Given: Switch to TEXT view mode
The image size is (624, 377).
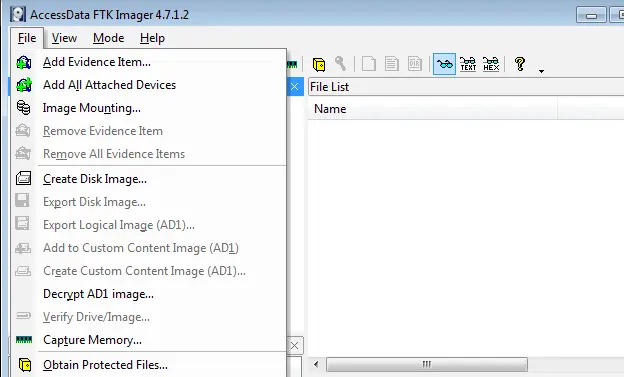Looking at the screenshot, I should pyautogui.click(x=468, y=64).
